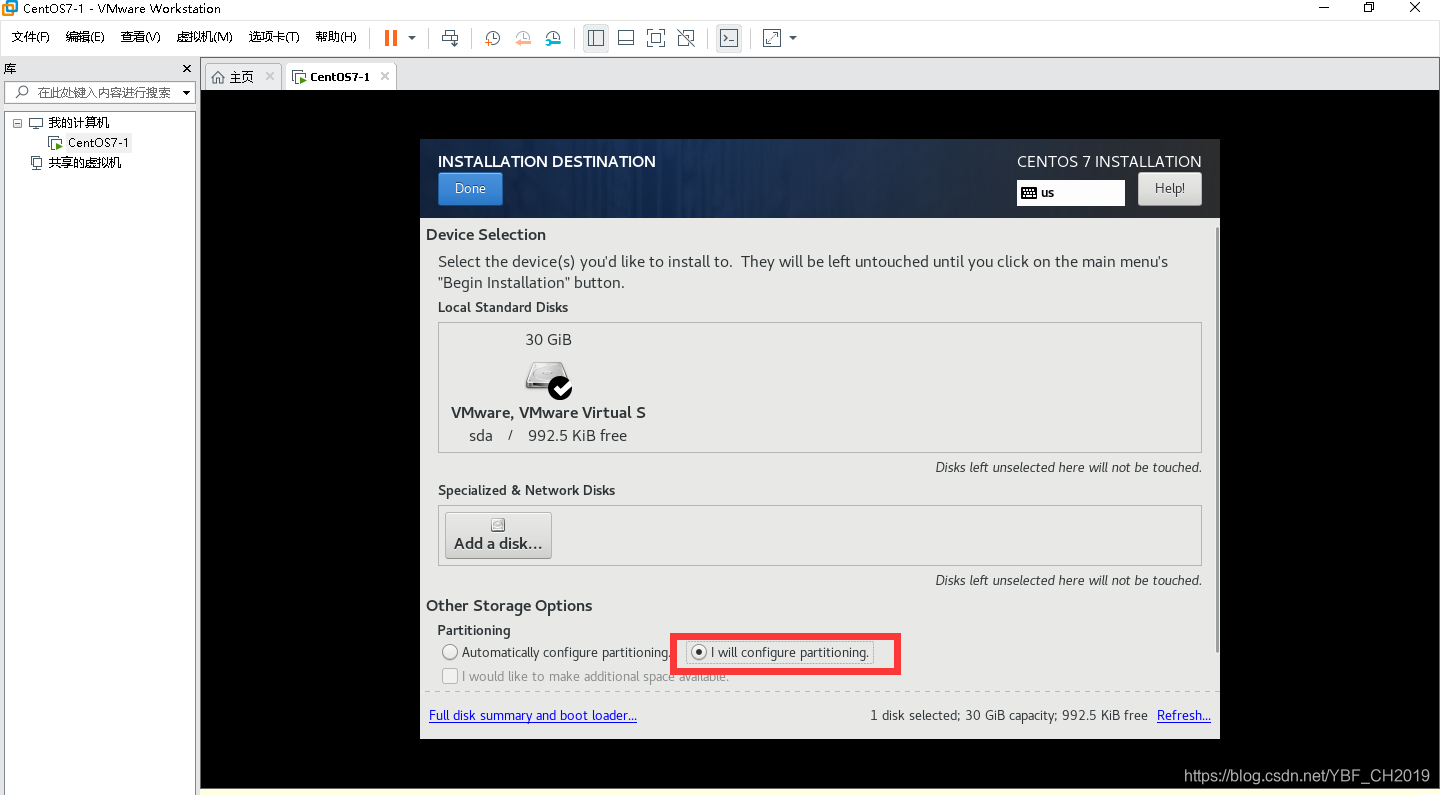Viewport: 1440px width, 795px height.
Task: Select 共享的虚拟机 in the library
Action: [85, 163]
